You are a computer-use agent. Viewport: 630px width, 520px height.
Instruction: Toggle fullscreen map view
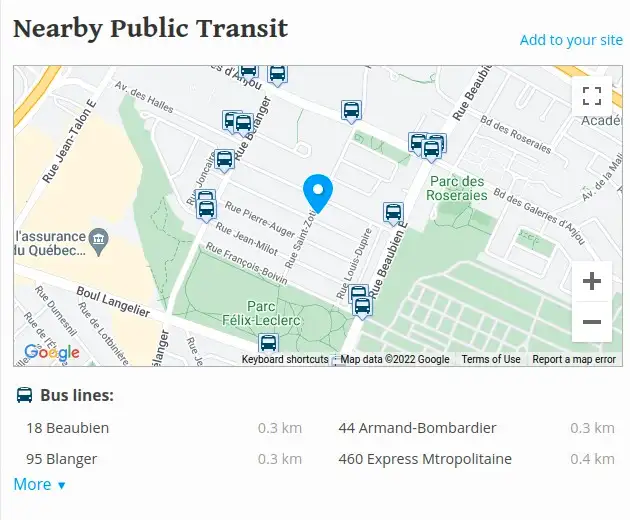(592, 96)
